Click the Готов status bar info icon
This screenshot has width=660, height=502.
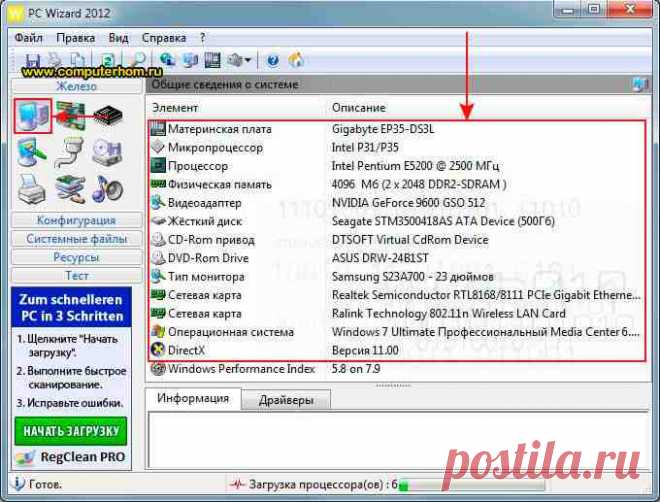point(18,483)
